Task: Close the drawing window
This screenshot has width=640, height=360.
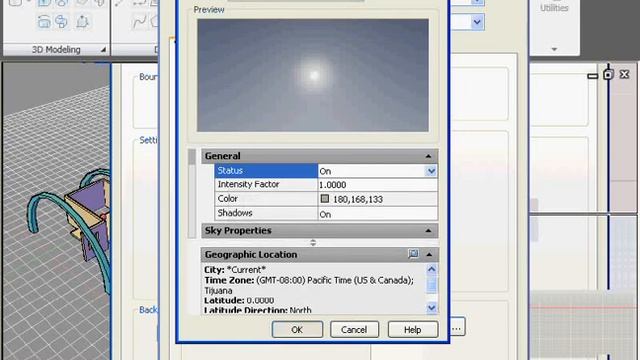Action: (624, 74)
